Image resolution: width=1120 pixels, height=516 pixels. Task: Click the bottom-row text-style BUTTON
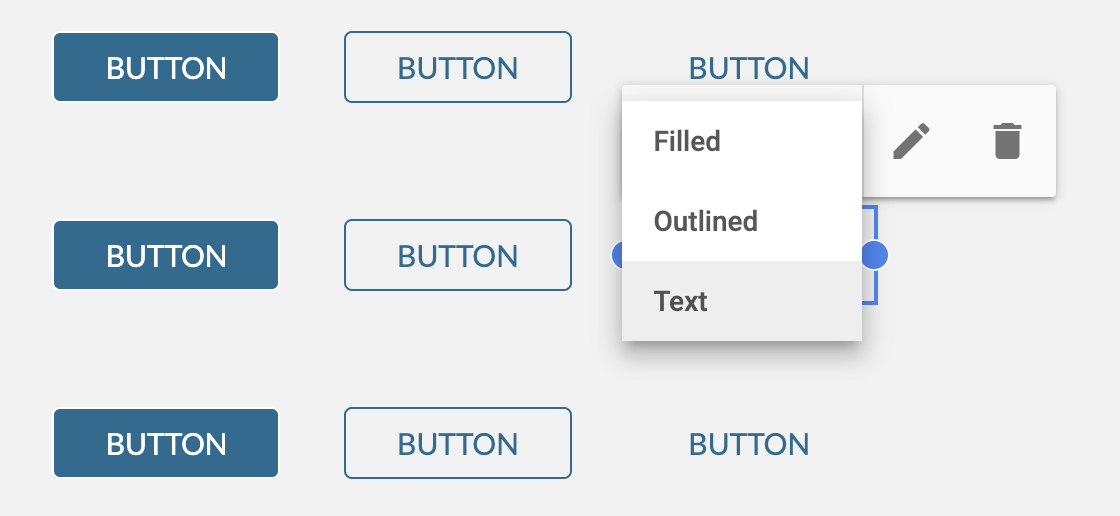pos(749,445)
